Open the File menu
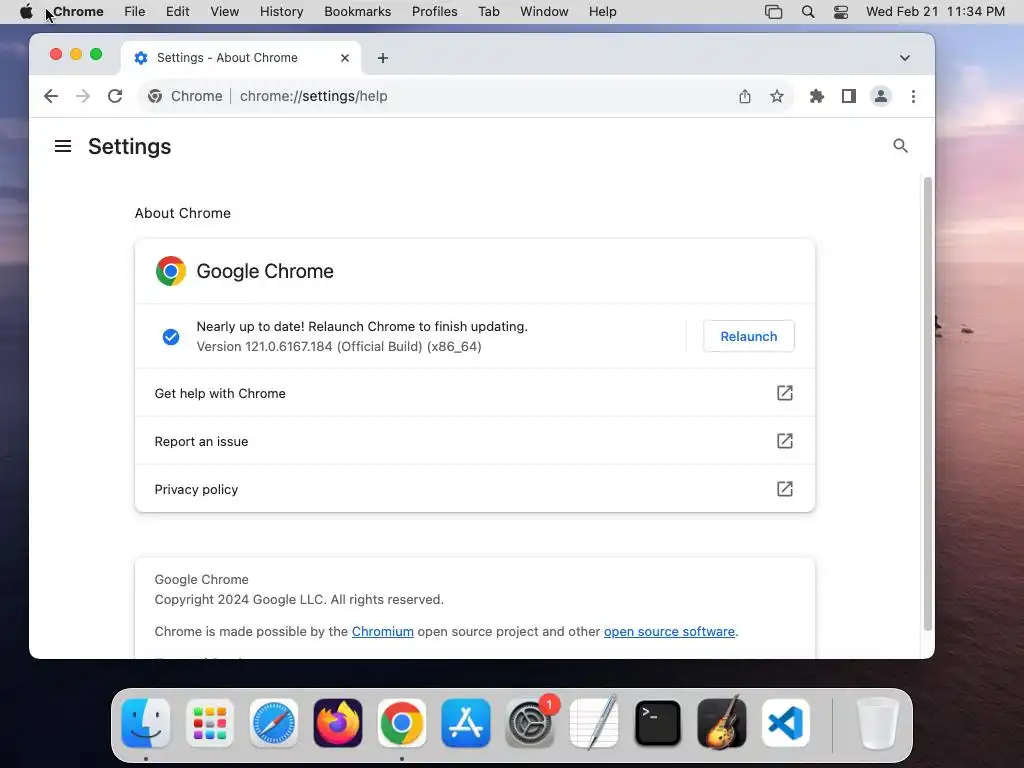The width and height of the screenshot is (1024, 768). 135,12
